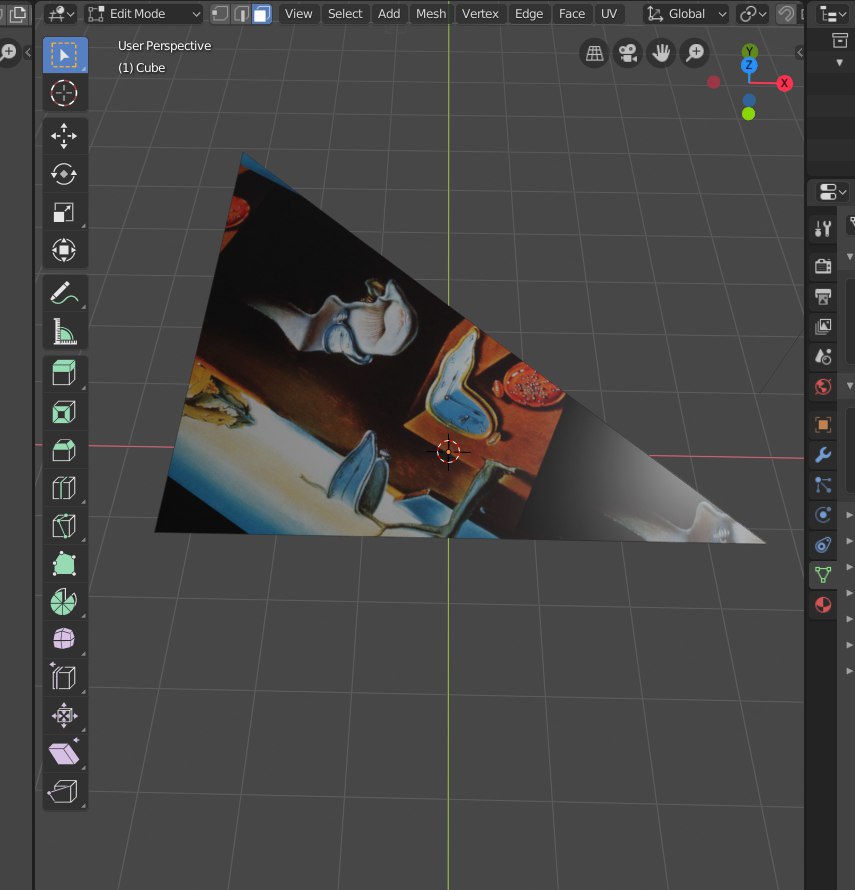Viewport: 855px width, 890px height.
Task: Choose the Rotate tool
Action: point(65,174)
